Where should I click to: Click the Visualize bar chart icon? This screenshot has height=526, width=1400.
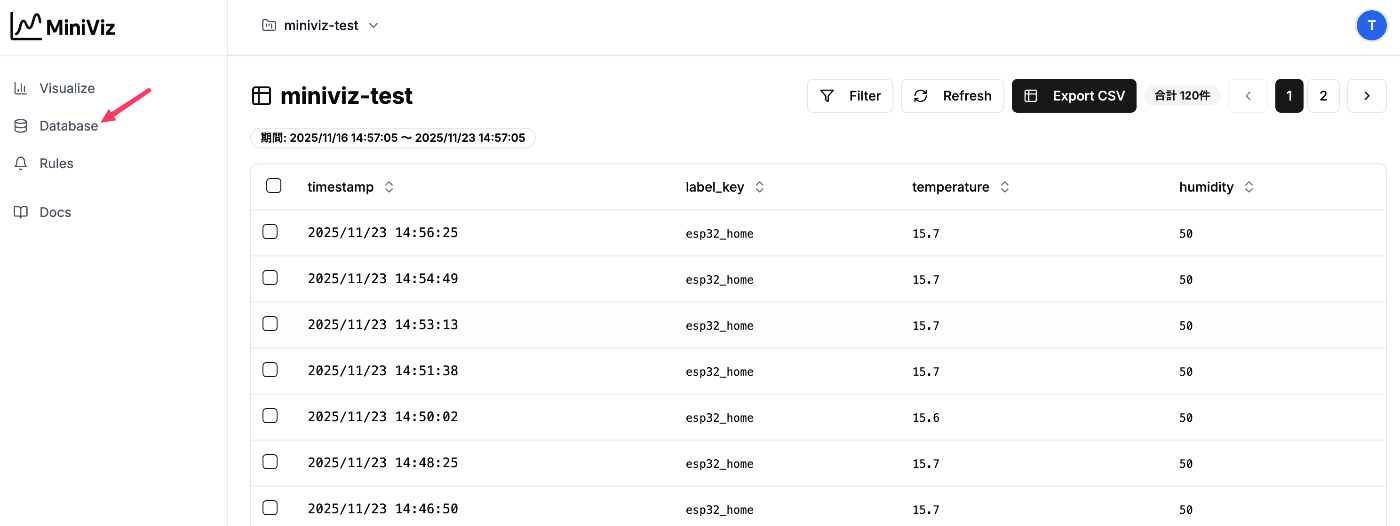coord(20,88)
